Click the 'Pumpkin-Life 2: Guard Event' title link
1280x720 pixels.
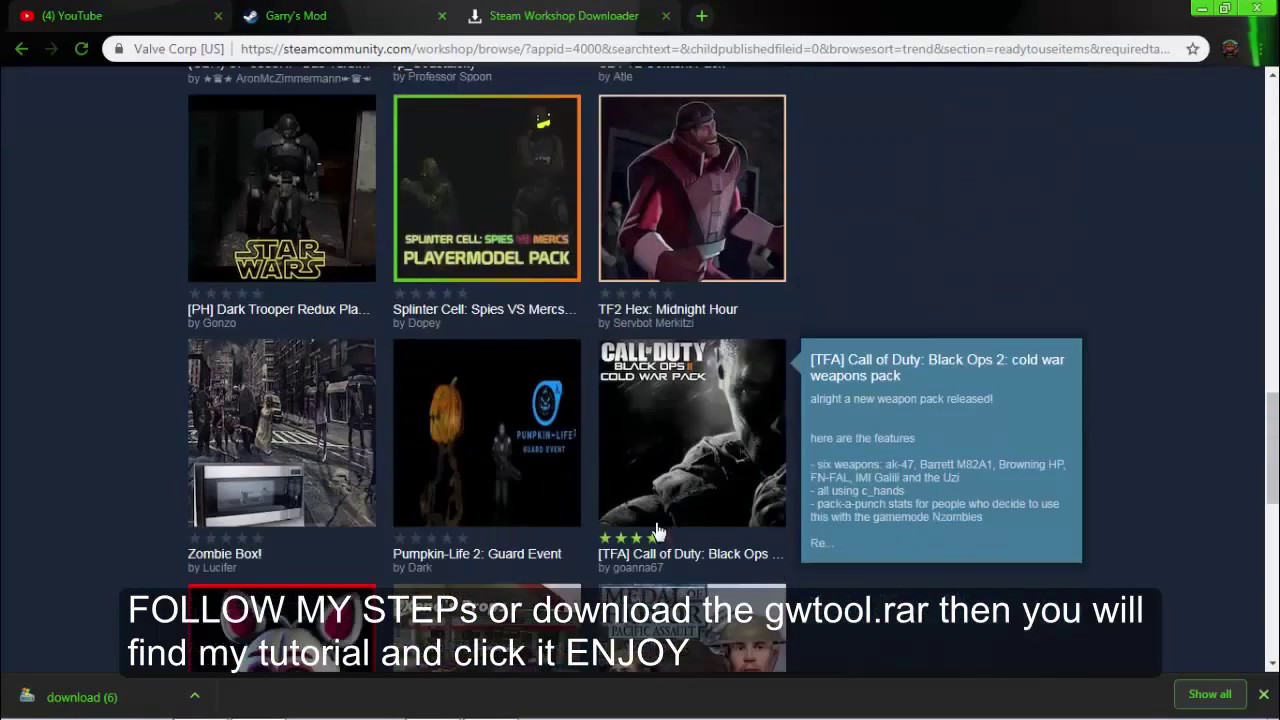pyautogui.click(x=477, y=553)
